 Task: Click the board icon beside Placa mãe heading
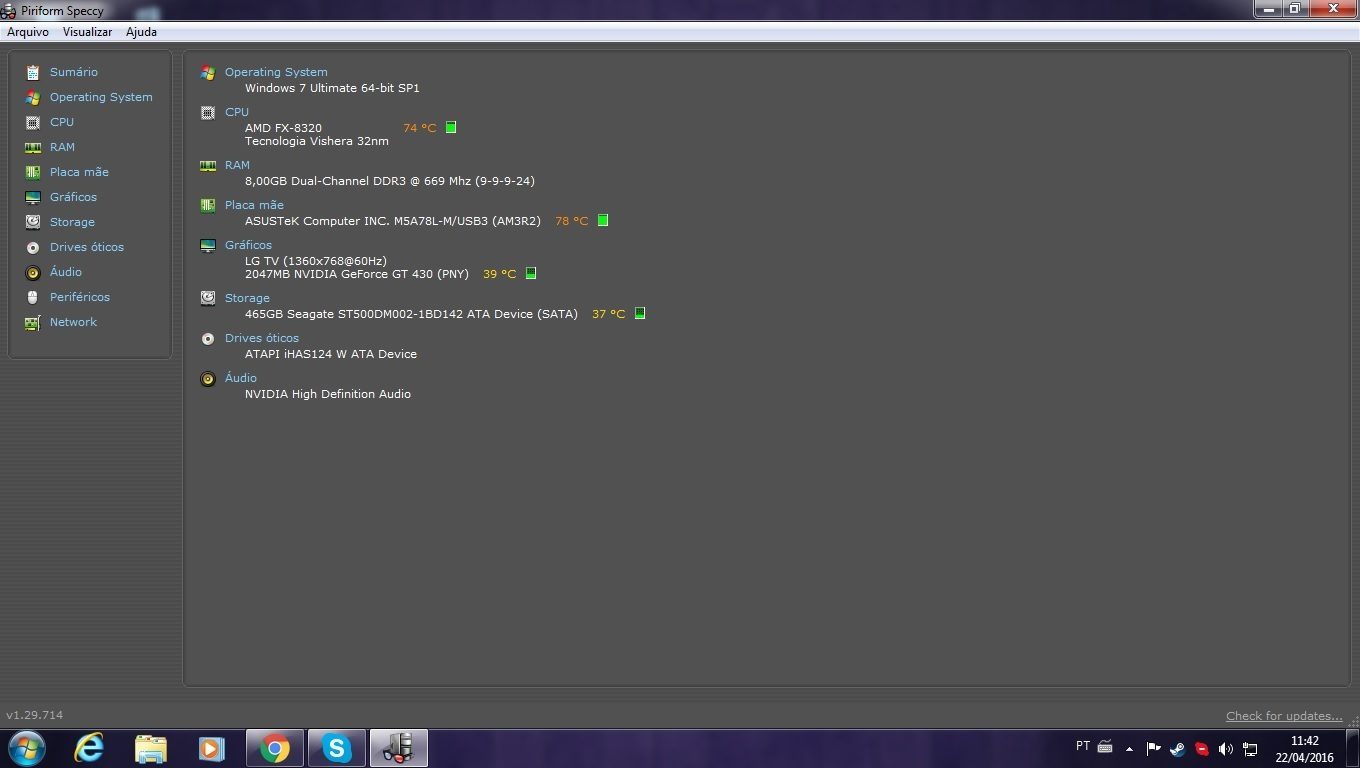(208, 205)
